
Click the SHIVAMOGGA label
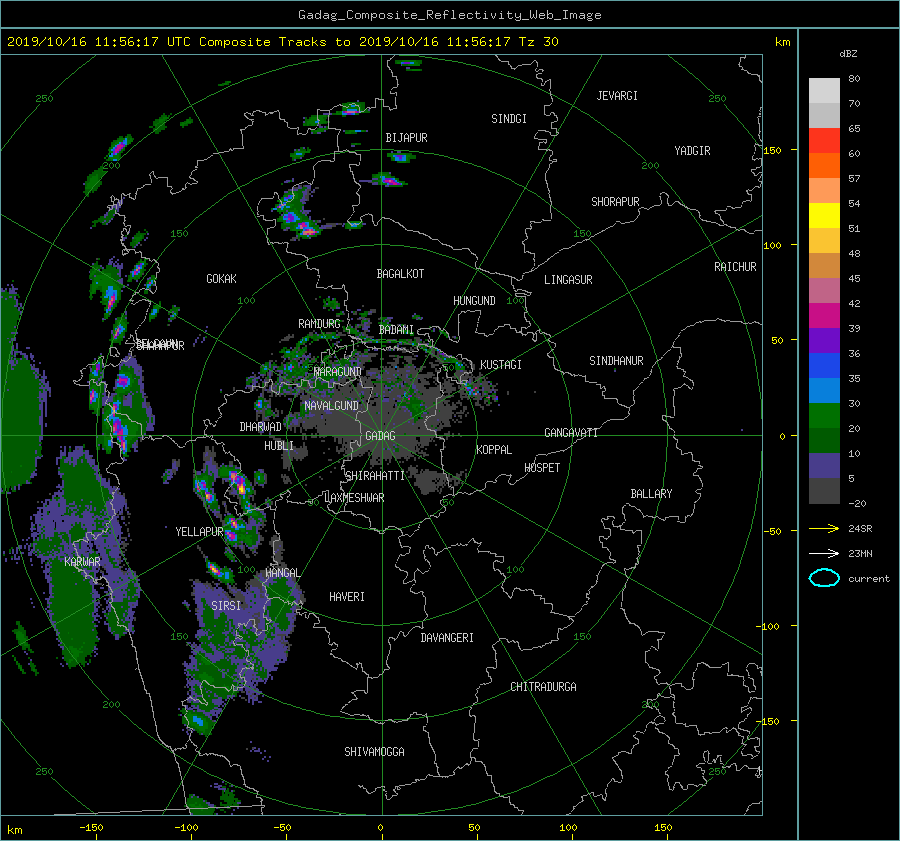pyautogui.click(x=374, y=752)
